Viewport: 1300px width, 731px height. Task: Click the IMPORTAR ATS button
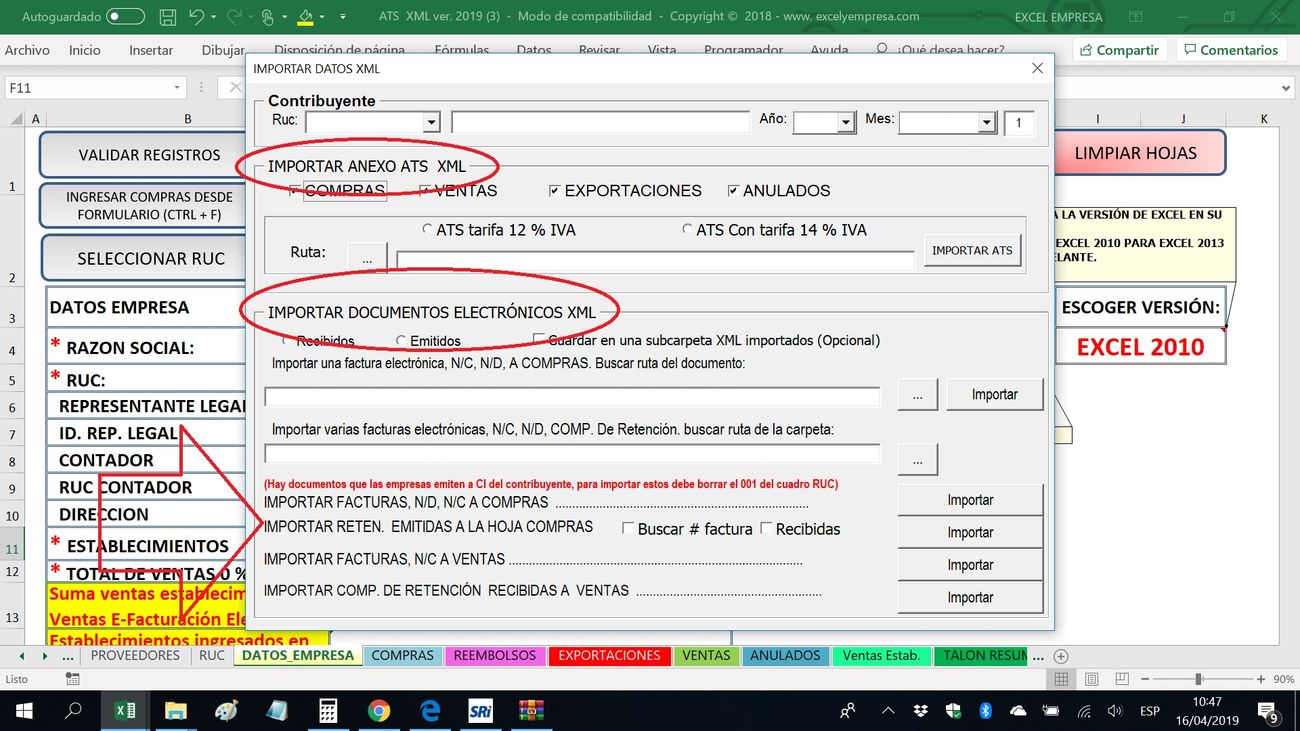point(972,251)
